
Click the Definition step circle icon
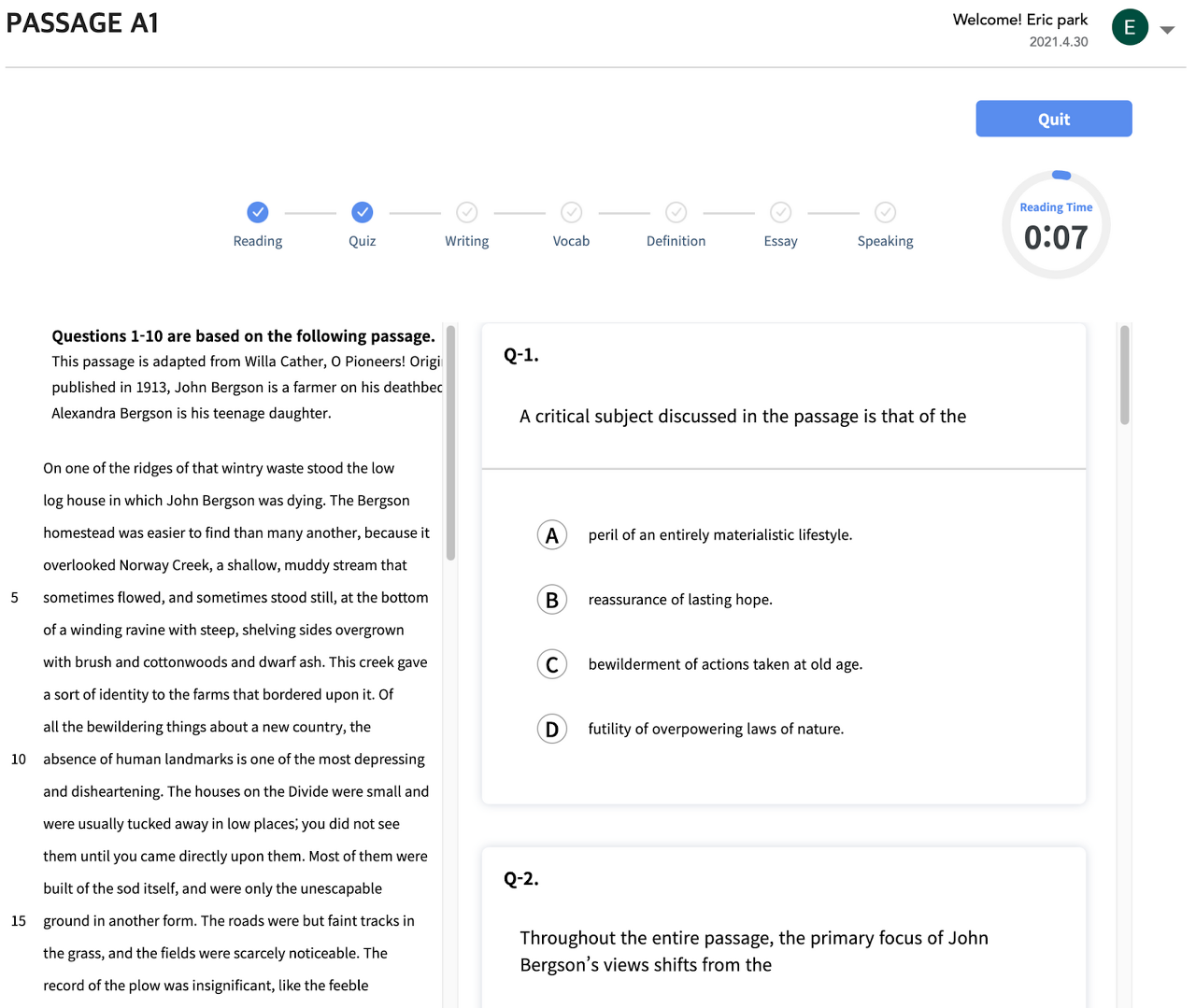676,212
